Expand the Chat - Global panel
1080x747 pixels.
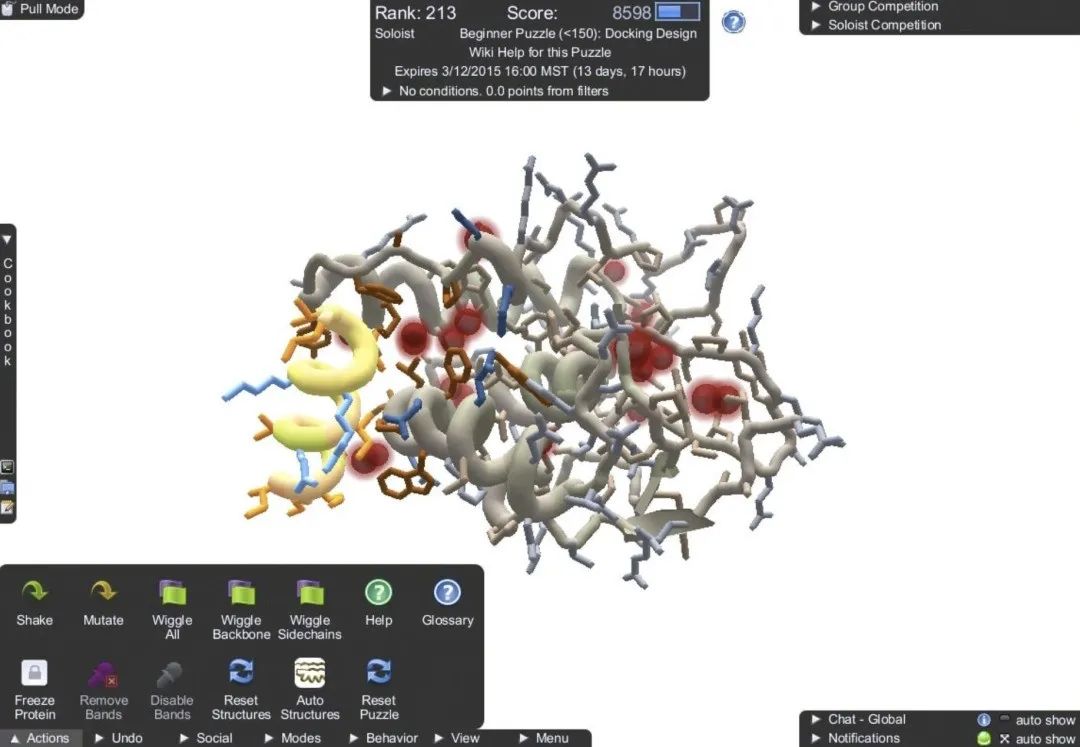pos(816,719)
